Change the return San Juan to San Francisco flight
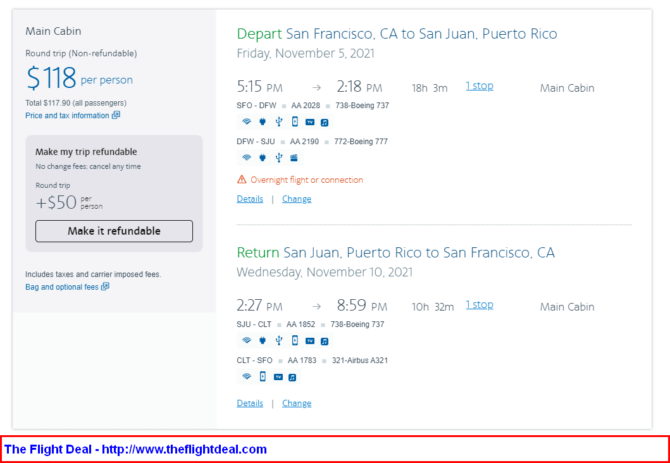 tap(297, 403)
